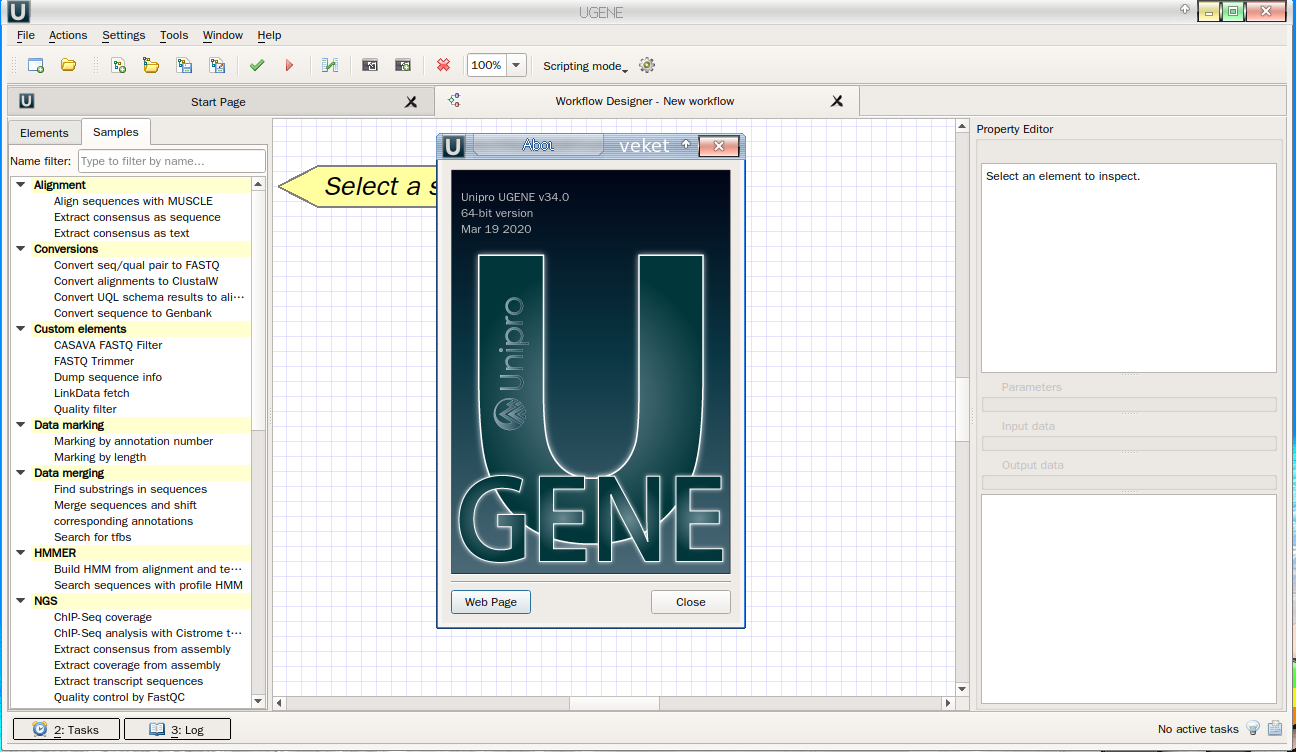Collapse the Conversions category
Viewport: 1296px width, 752px height.
(x=20, y=249)
